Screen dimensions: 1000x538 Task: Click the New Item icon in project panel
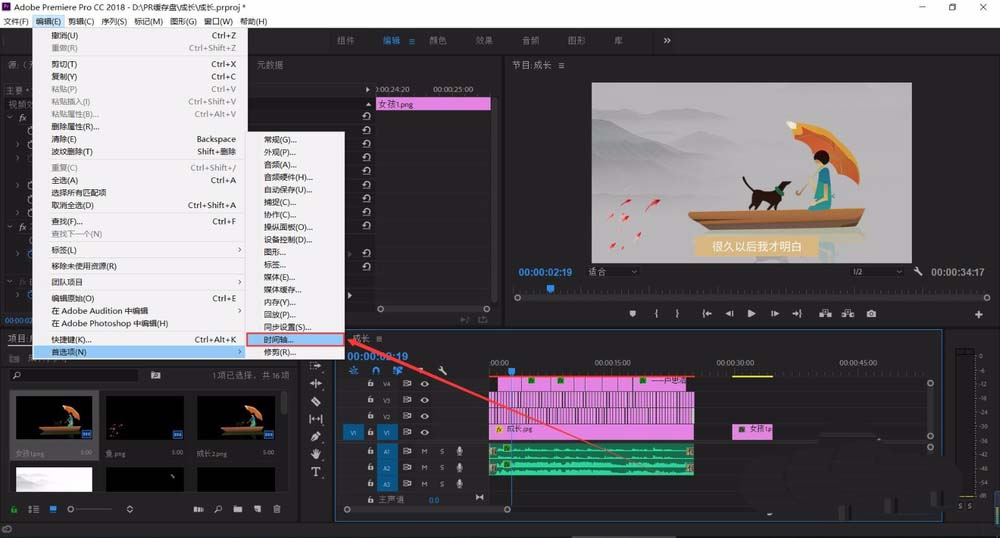[257, 509]
